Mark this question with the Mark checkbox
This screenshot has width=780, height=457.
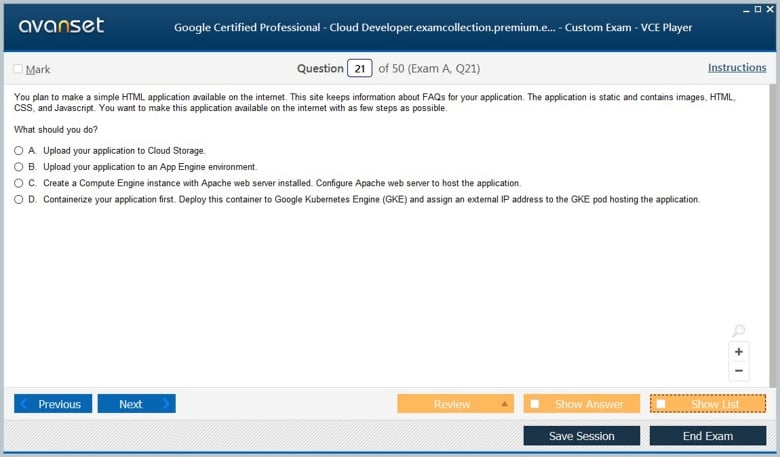[x=18, y=69]
